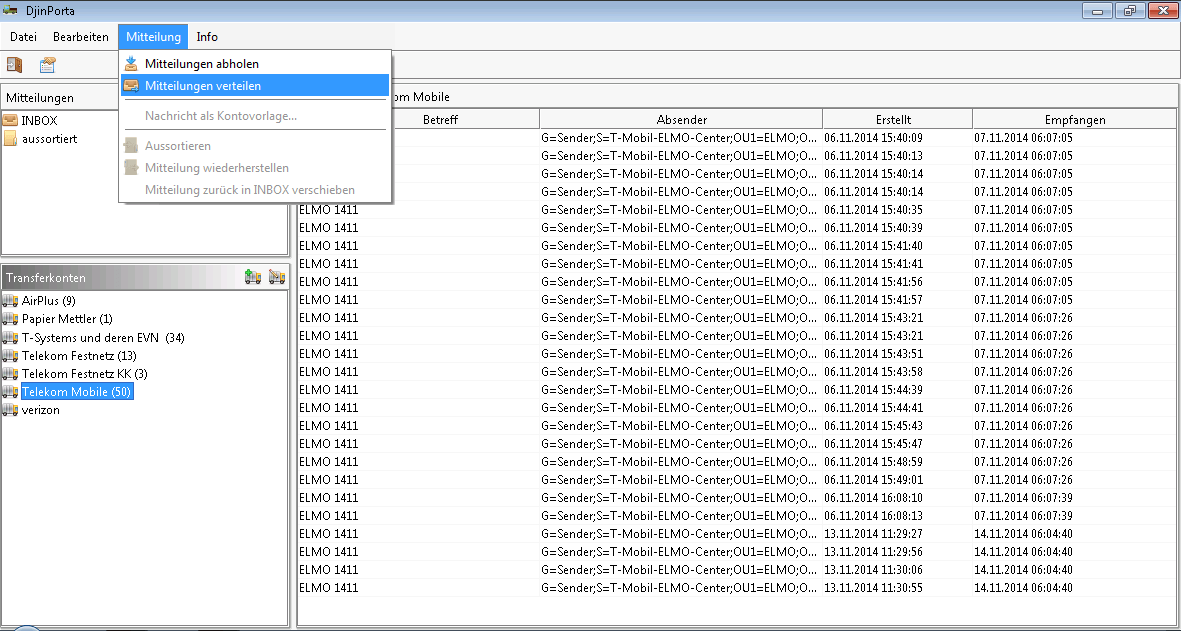The image size is (1181, 631).
Task: Select the aussortiert folder
Action: click(50, 139)
